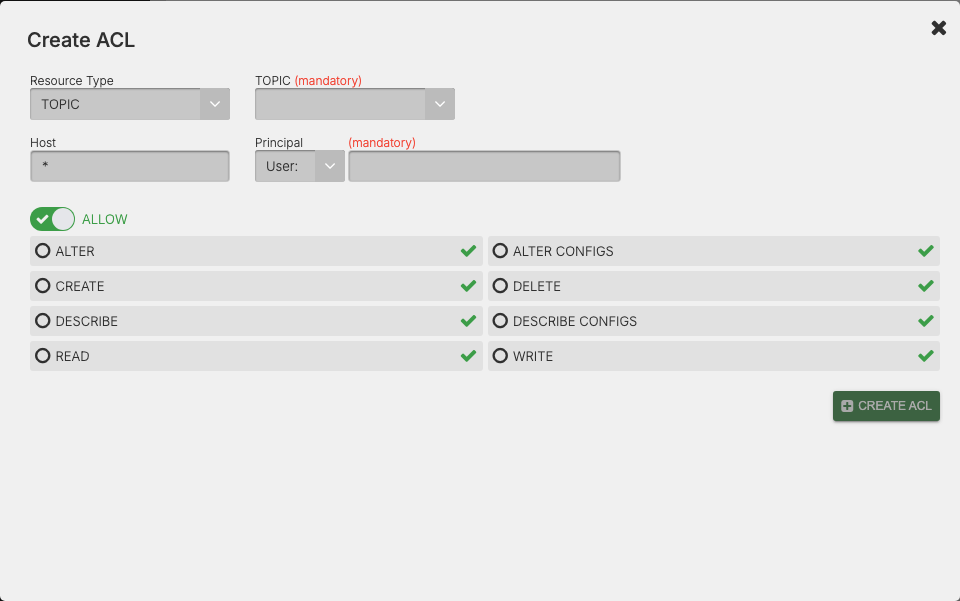Expand the mandatory TOPIC name dropdown
The height and width of the screenshot is (601, 960).
[x=355, y=104]
